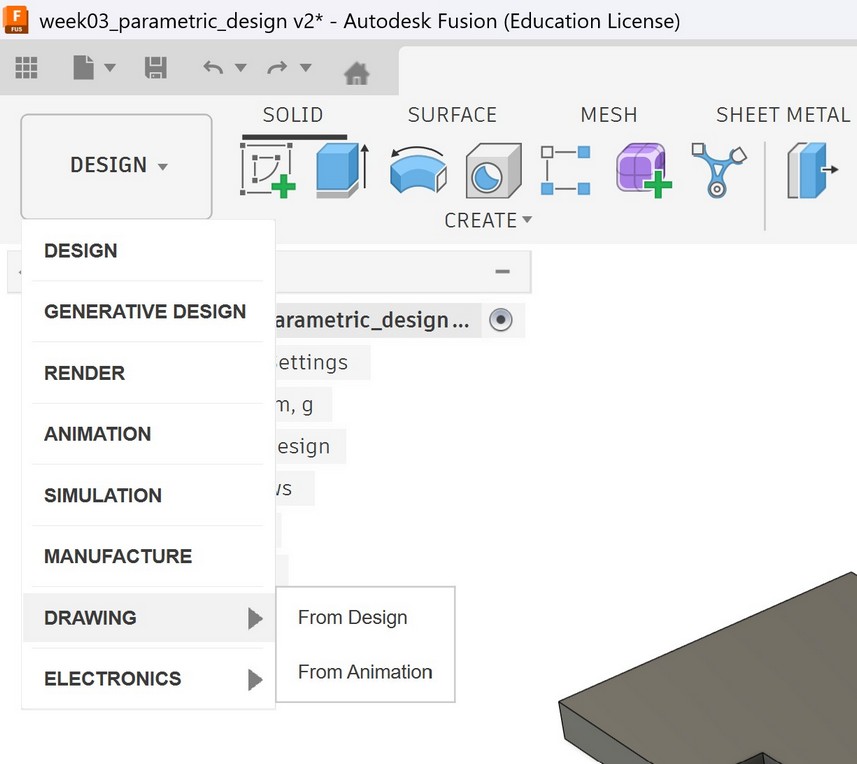
Task: Select the ELECTRONICS menu entry
Action: pyautogui.click(x=148, y=679)
